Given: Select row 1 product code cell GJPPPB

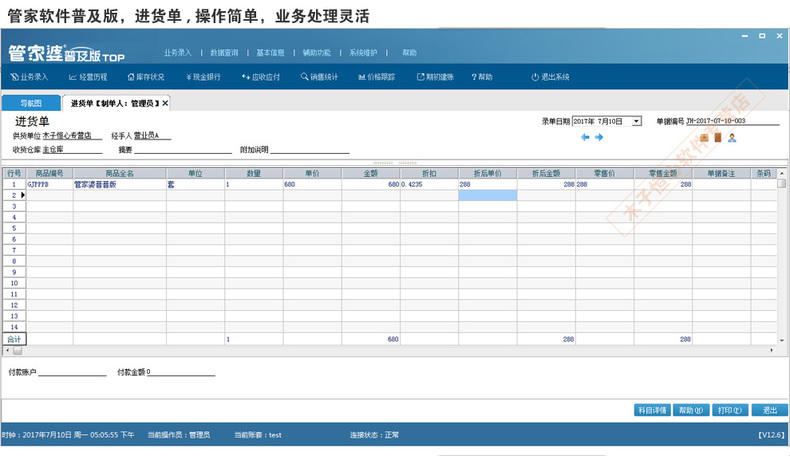Looking at the screenshot, I should tap(49, 184).
